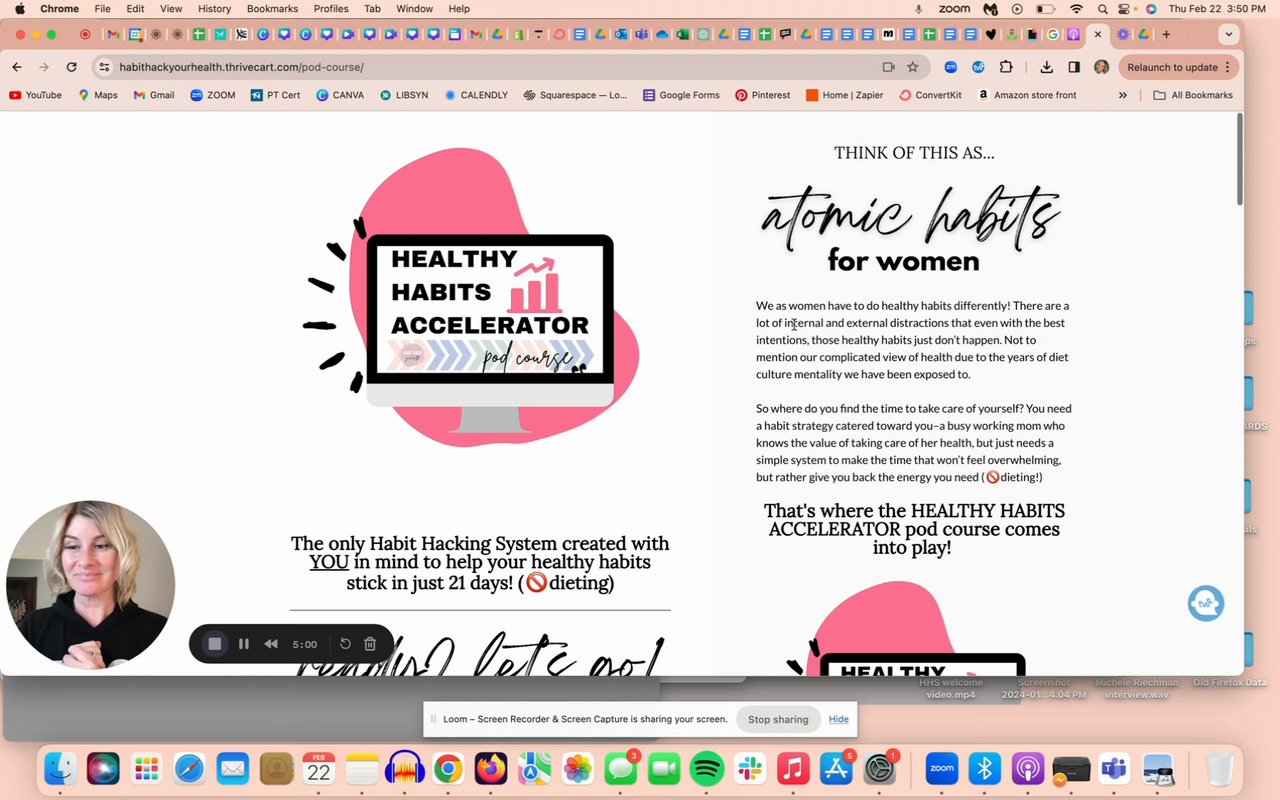Open Firefox from the Dock

point(491,768)
